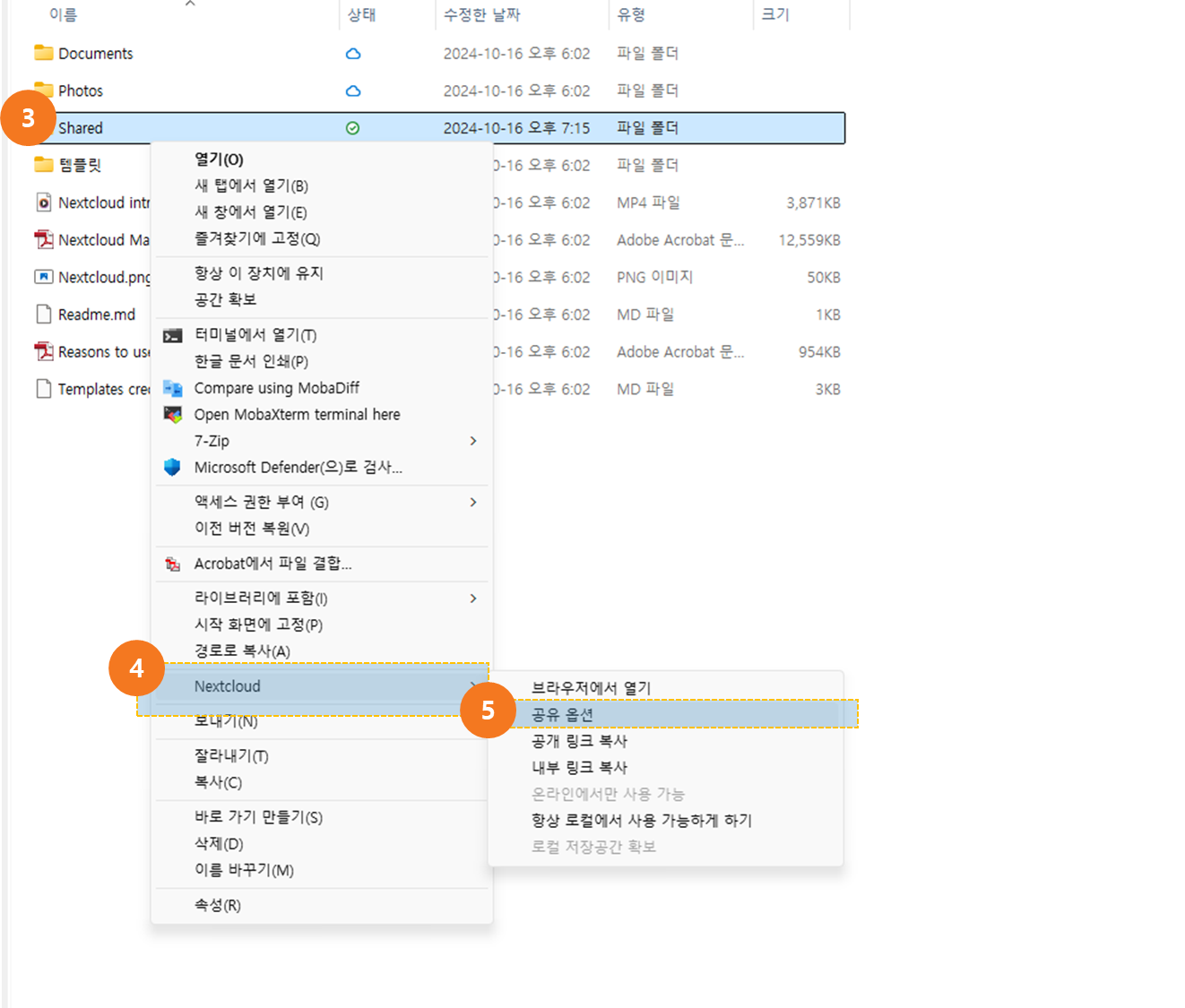Choose 공개 링크 복사 from the submenu
This screenshot has height=1008, width=1185.
(x=579, y=741)
